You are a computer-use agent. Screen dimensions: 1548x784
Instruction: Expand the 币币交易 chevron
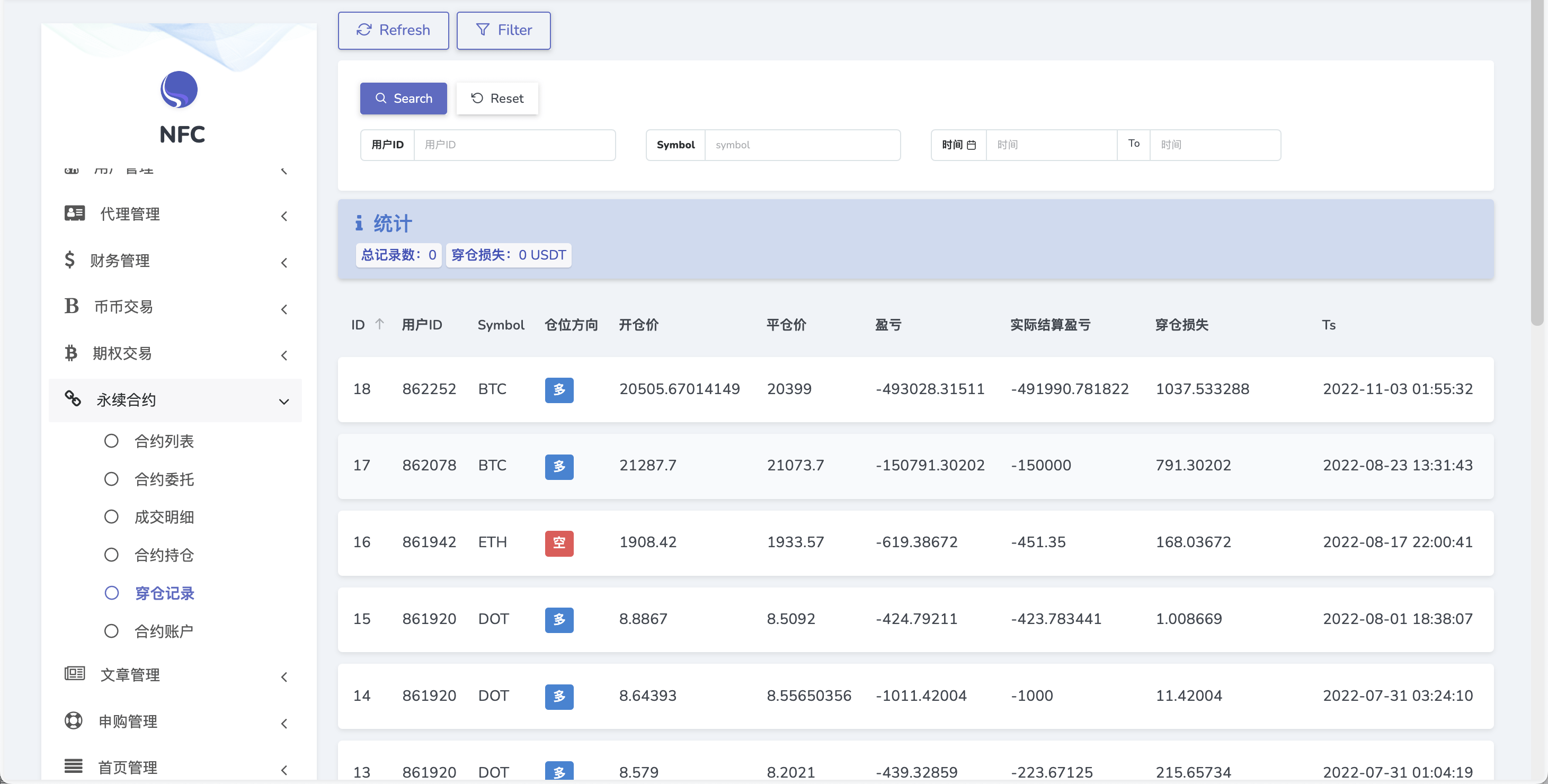(284, 309)
